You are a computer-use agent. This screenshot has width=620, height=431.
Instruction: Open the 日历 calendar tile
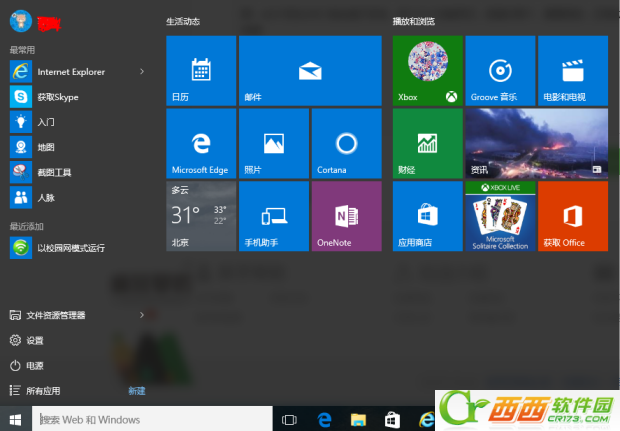[x=201, y=70]
